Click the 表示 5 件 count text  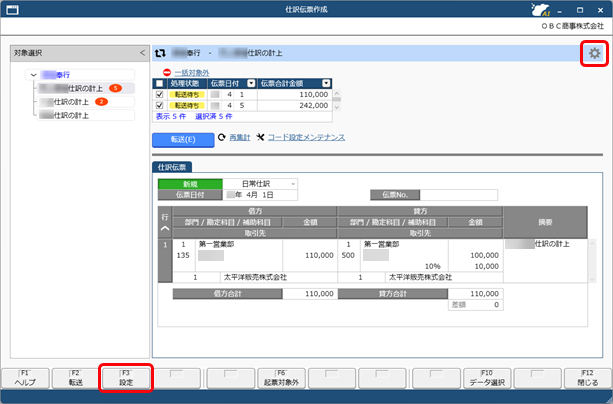coord(171,116)
